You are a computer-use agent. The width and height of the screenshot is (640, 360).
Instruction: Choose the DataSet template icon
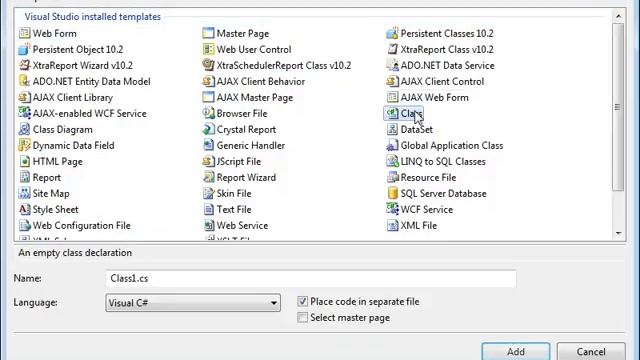[392, 129]
